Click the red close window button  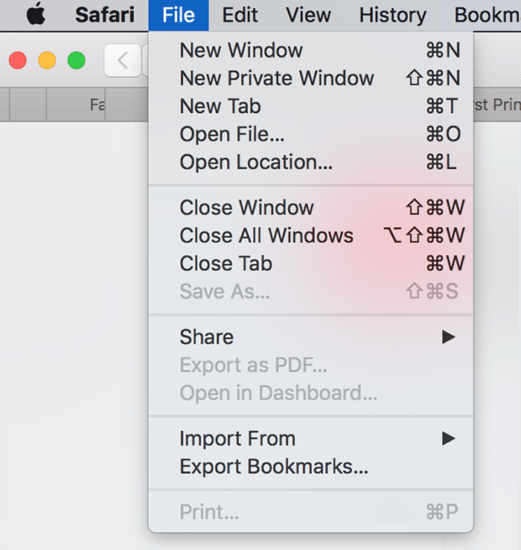tap(18, 60)
